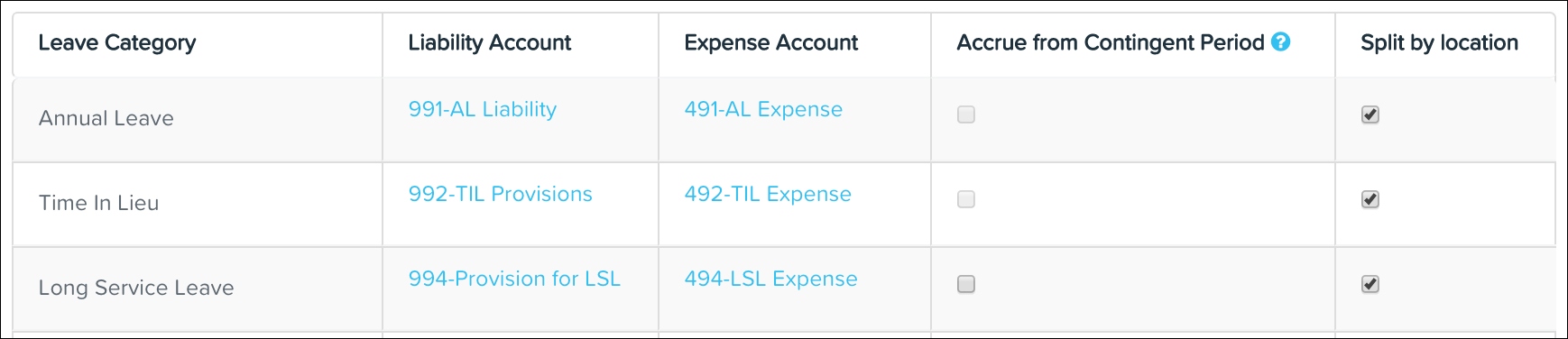Select the Long Service Leave row label

[x=136, y=288]
